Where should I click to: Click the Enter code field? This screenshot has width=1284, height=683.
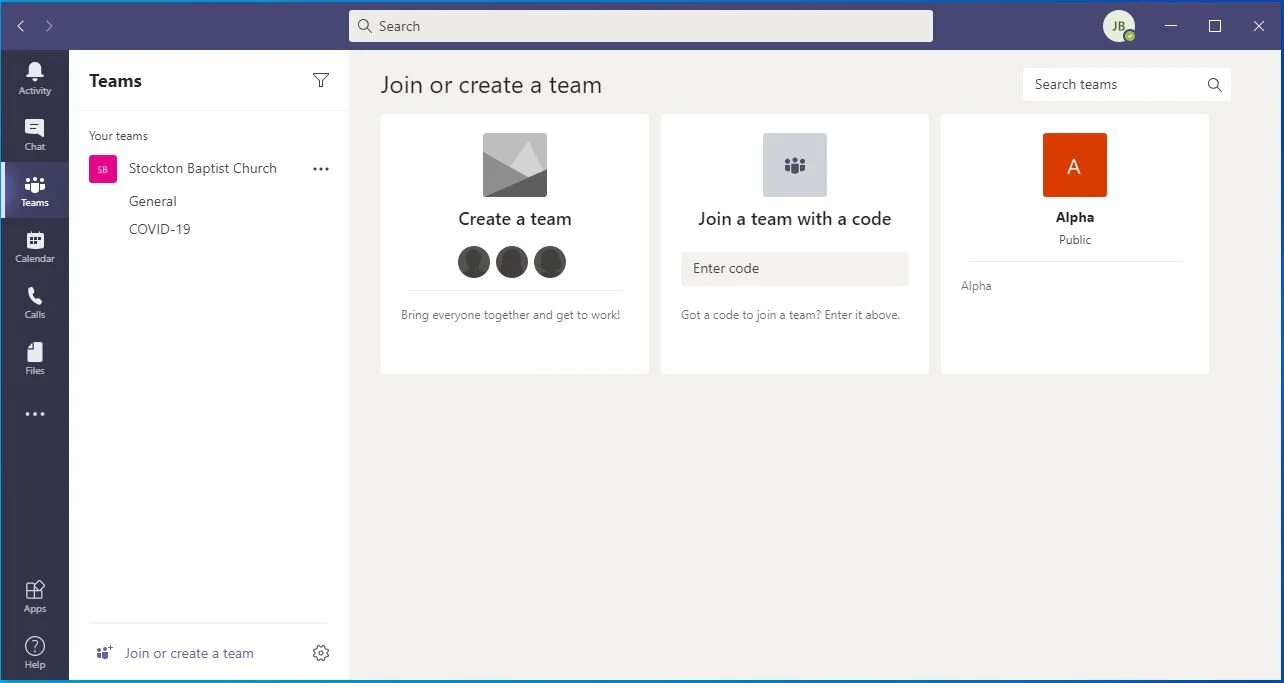795,269
